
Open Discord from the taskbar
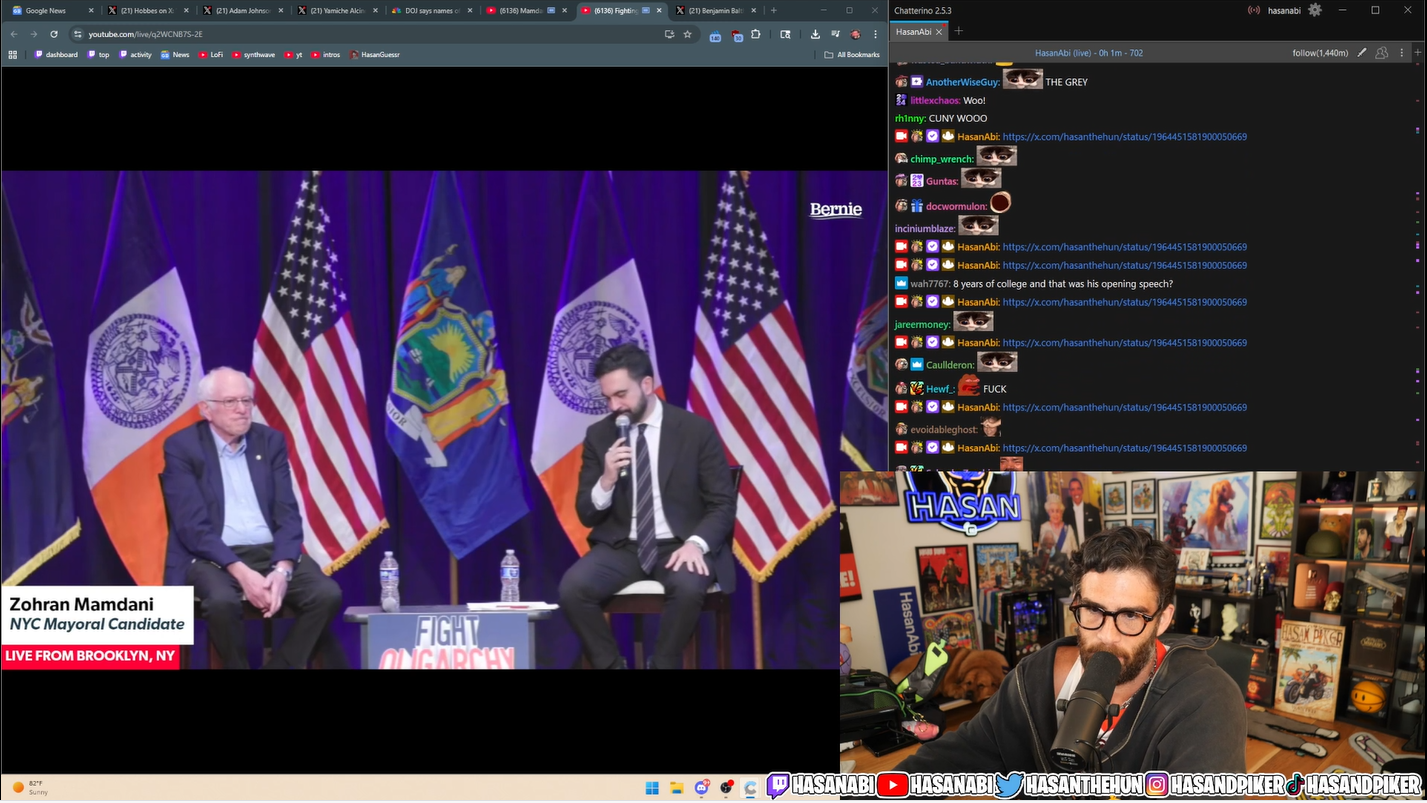[702, 788]
